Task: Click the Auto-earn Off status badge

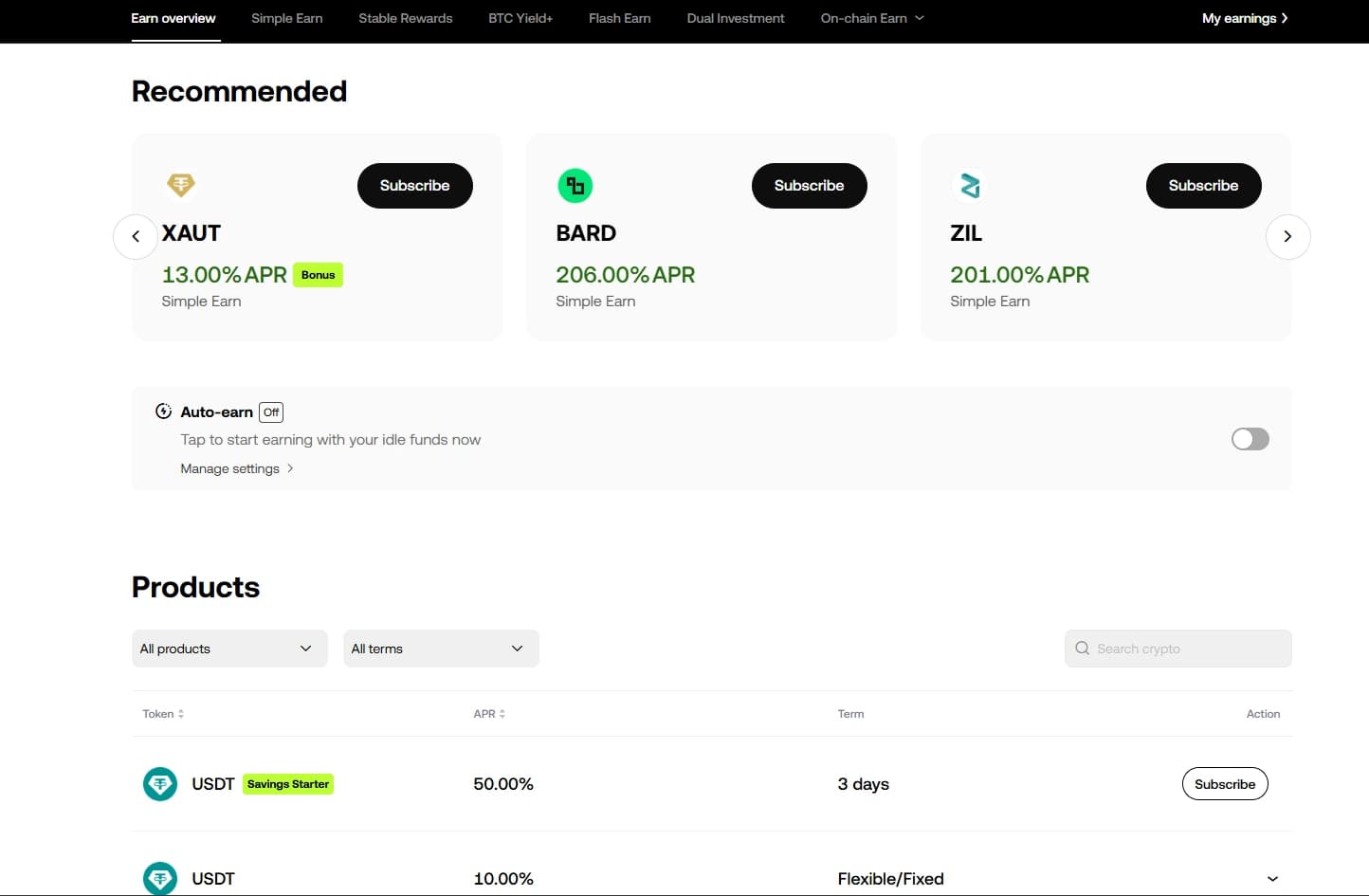Action: pos(271,412)
